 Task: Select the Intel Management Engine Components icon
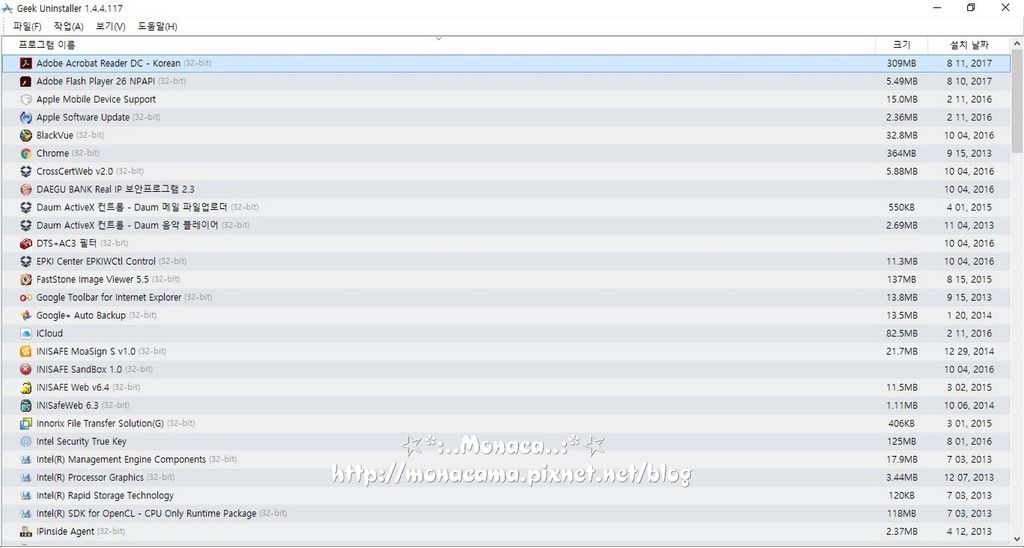[x=25, y=459]
